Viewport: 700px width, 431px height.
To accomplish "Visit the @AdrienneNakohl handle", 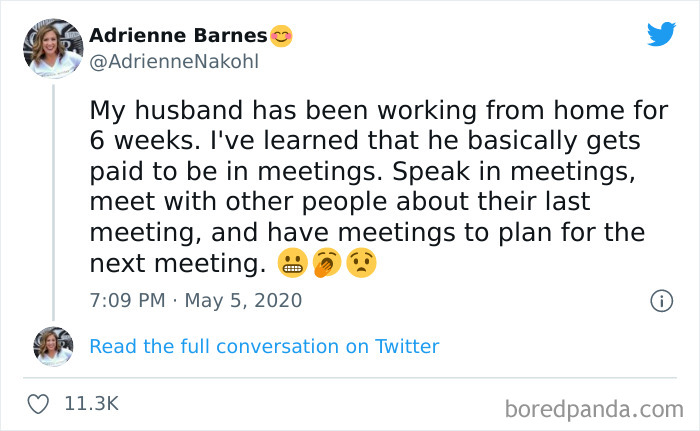I will (174, 62).
